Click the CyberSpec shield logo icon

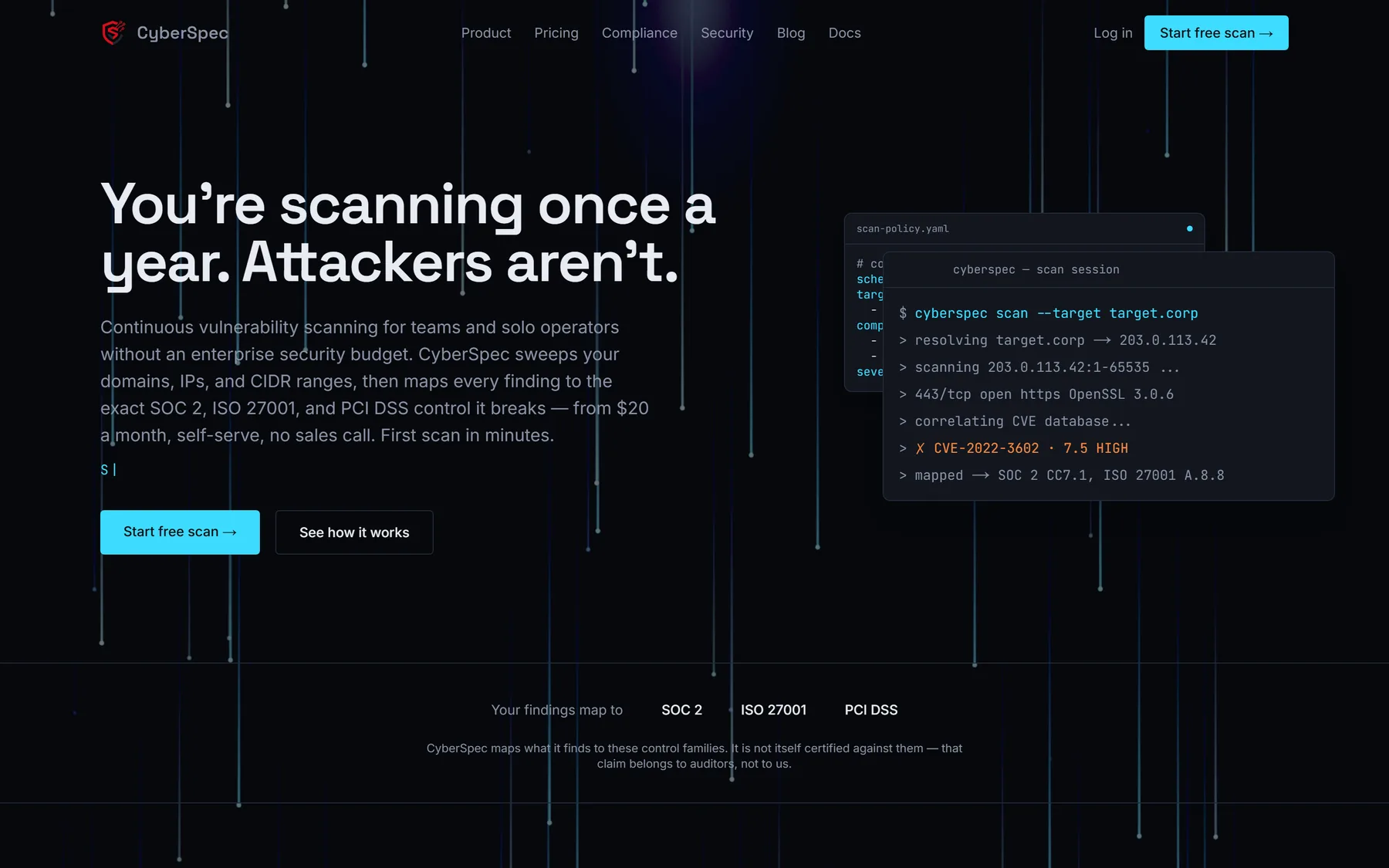point(113,32)
